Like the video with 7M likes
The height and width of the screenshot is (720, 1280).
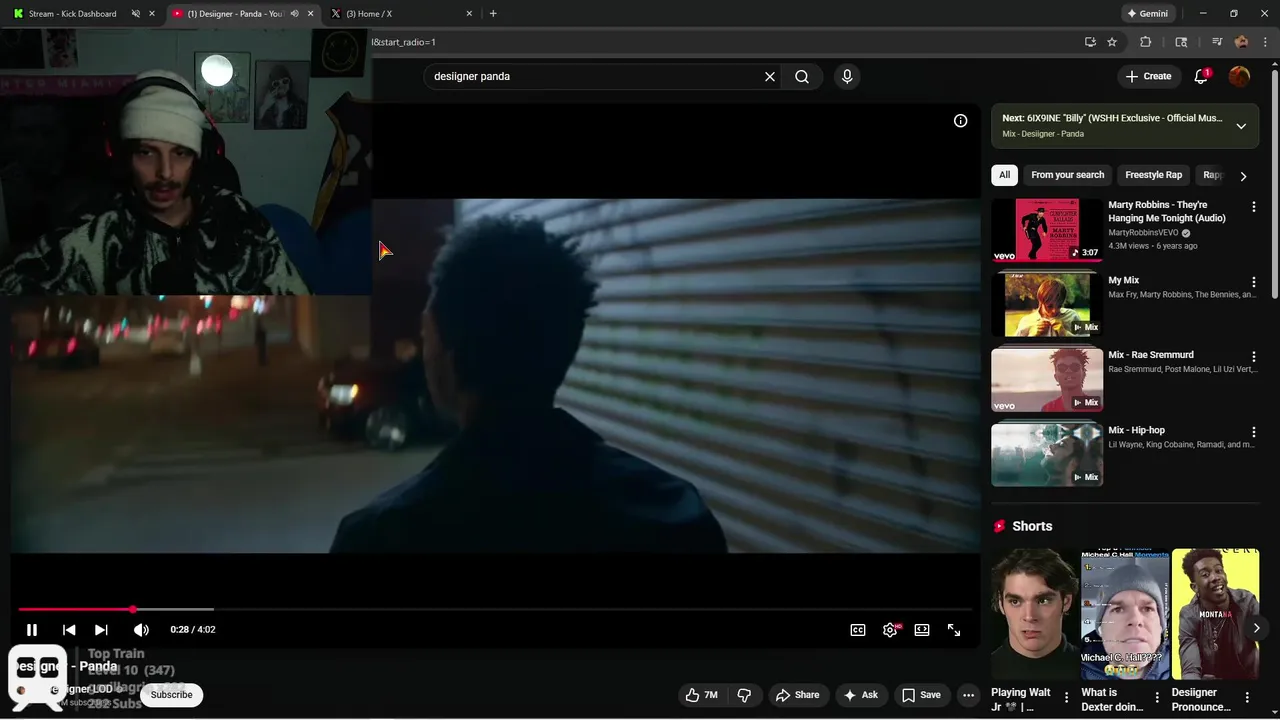[x=702, y=695]
